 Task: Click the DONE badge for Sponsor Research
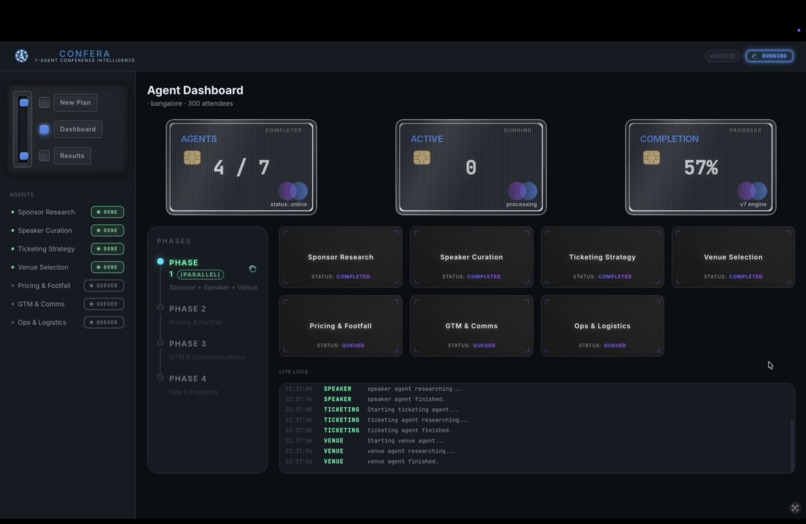click(x=107, y=212)
